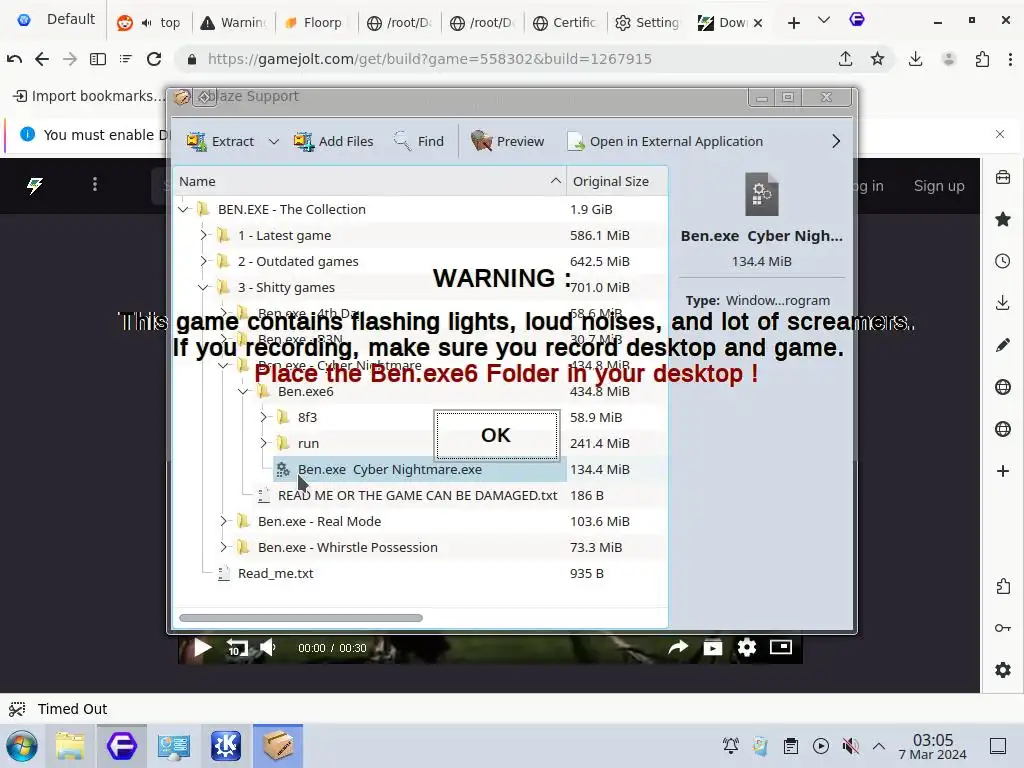This screenshot has width=1024, height=768.
Task: Click Preview in Ark toolbar
Action: (x=507, y=141)
